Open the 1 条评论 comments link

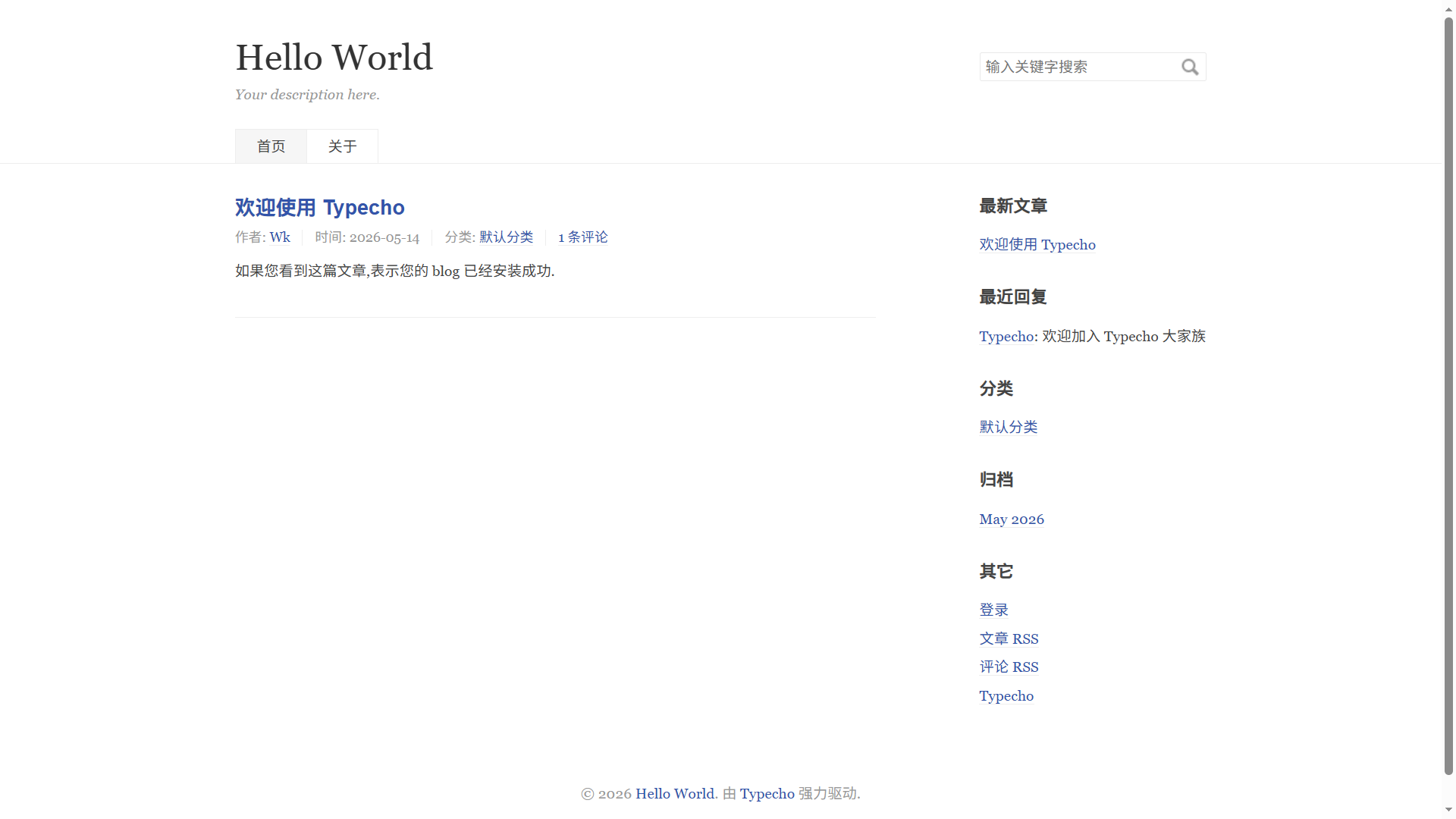(x=582, y=237)
